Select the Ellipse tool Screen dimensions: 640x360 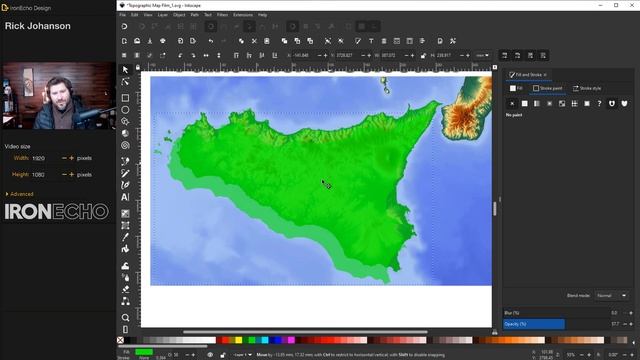[125, 110]
